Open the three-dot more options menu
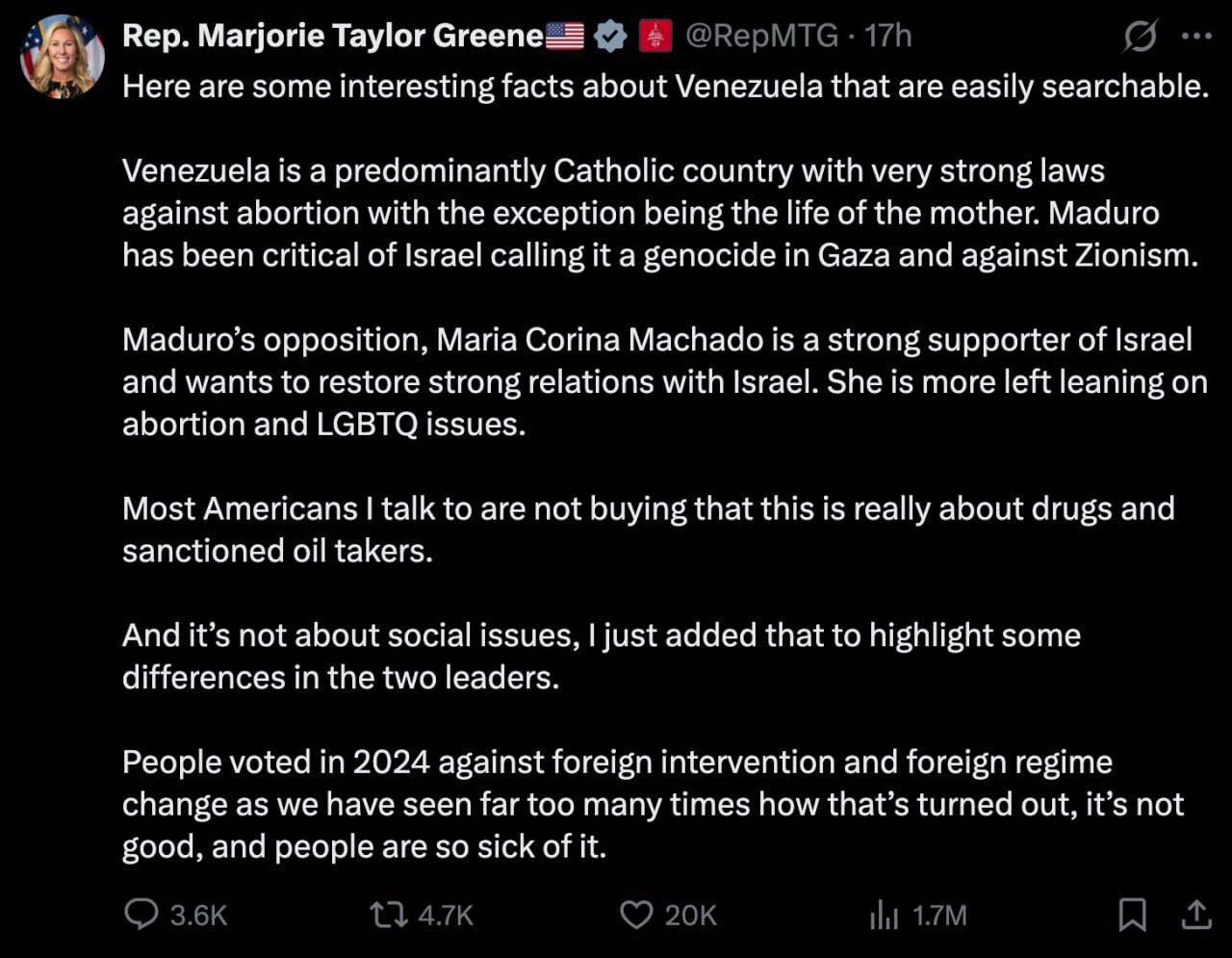Image resolution: width=1232 pixels, height=958 pixels. click(1195, 37)
